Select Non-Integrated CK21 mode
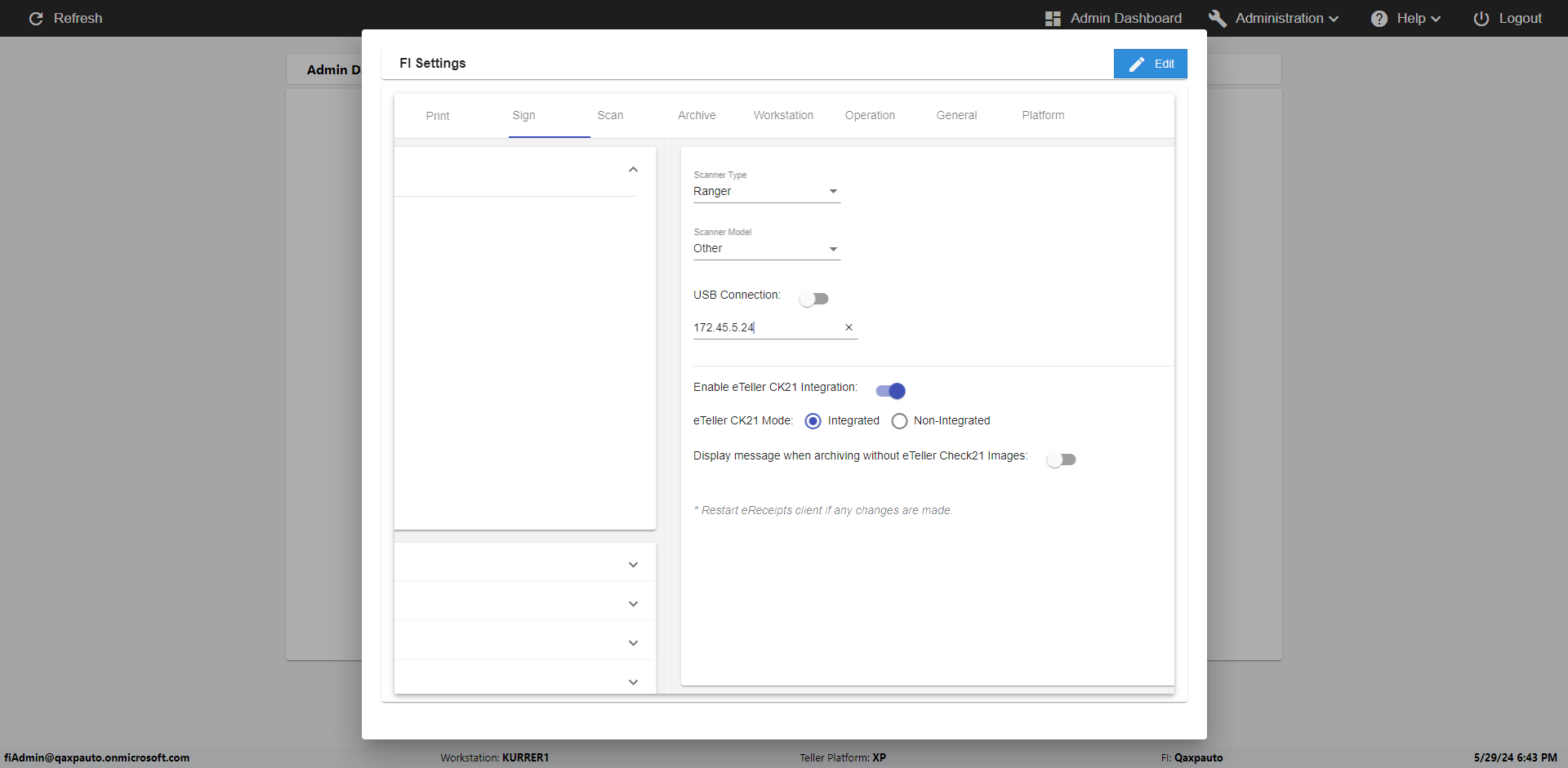The image size is (1568, 768). (899, 421)
